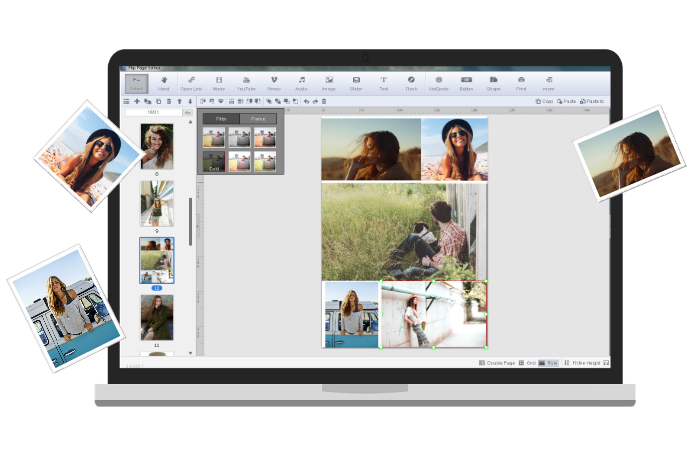Click the Open Link tool icon
Image resolution: width=700 pixels, height=451 pixels.
(190, 82)
